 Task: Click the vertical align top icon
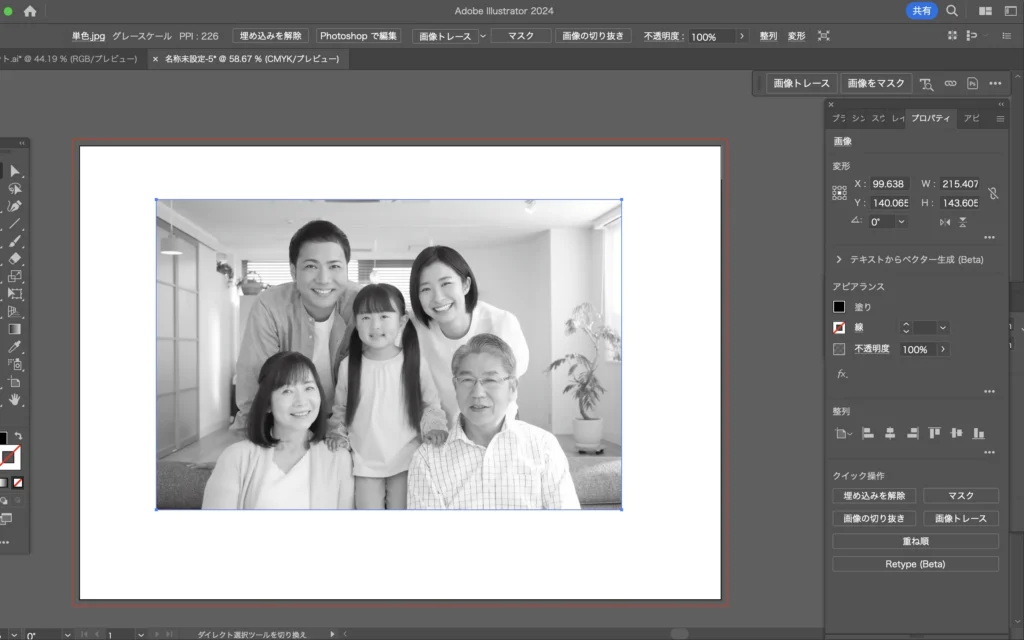pos(935,433)
